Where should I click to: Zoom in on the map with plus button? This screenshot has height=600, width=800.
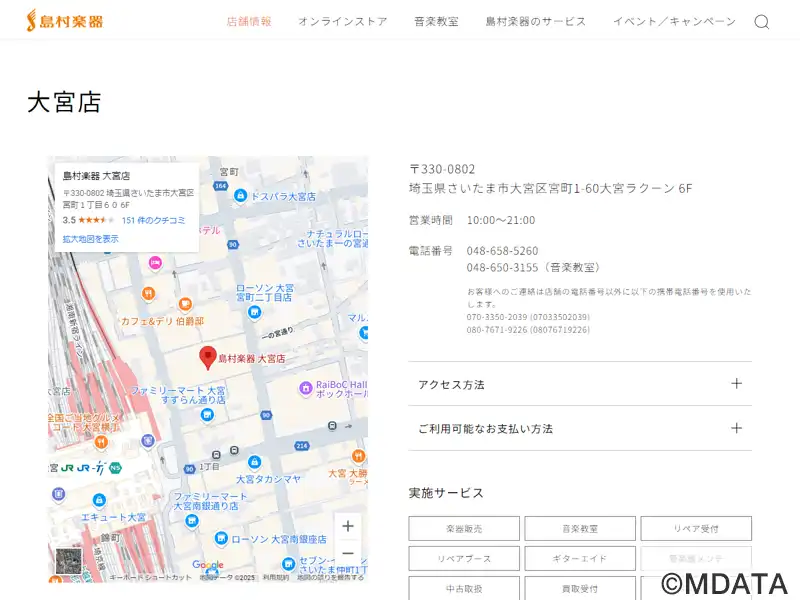pyautogui.click(x=347, y=526)
